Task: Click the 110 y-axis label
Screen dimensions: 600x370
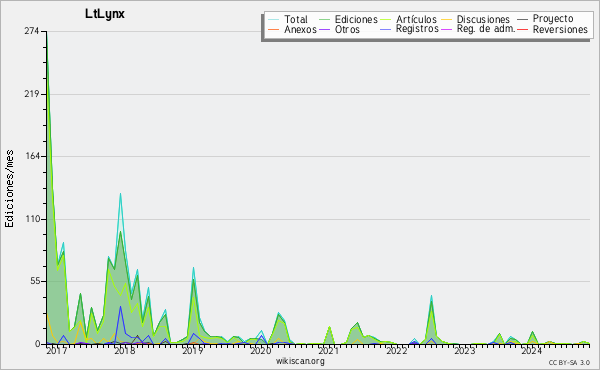Action: 32,219
